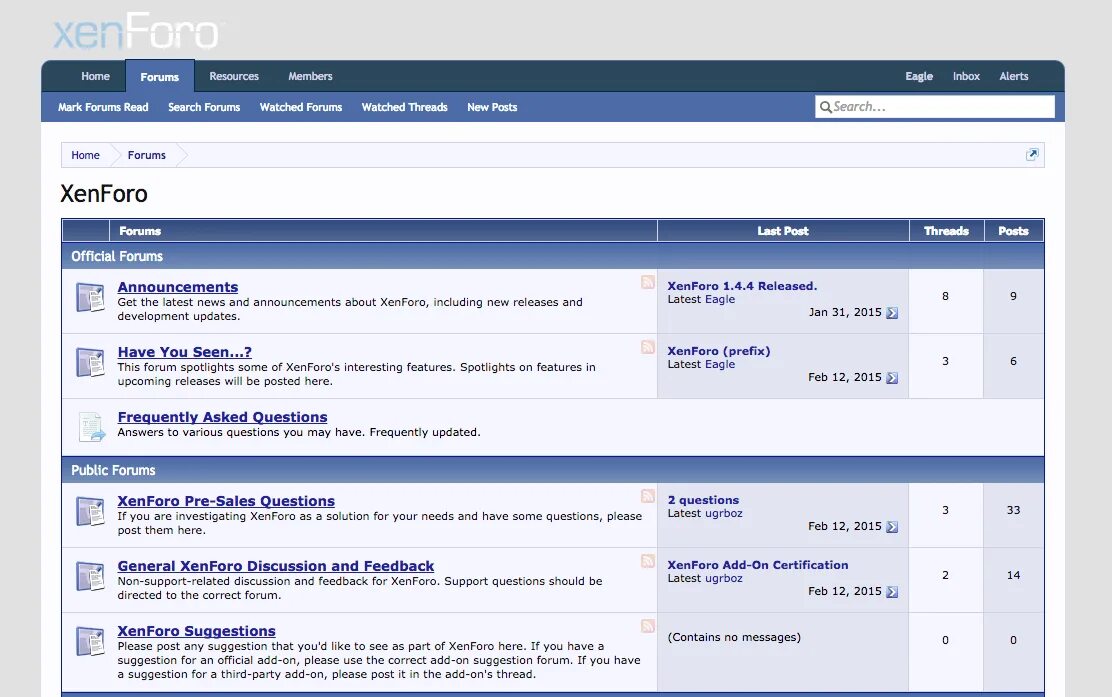
Task: Click ugrboz in Pre-Sales last post
Action: [723, 513]
